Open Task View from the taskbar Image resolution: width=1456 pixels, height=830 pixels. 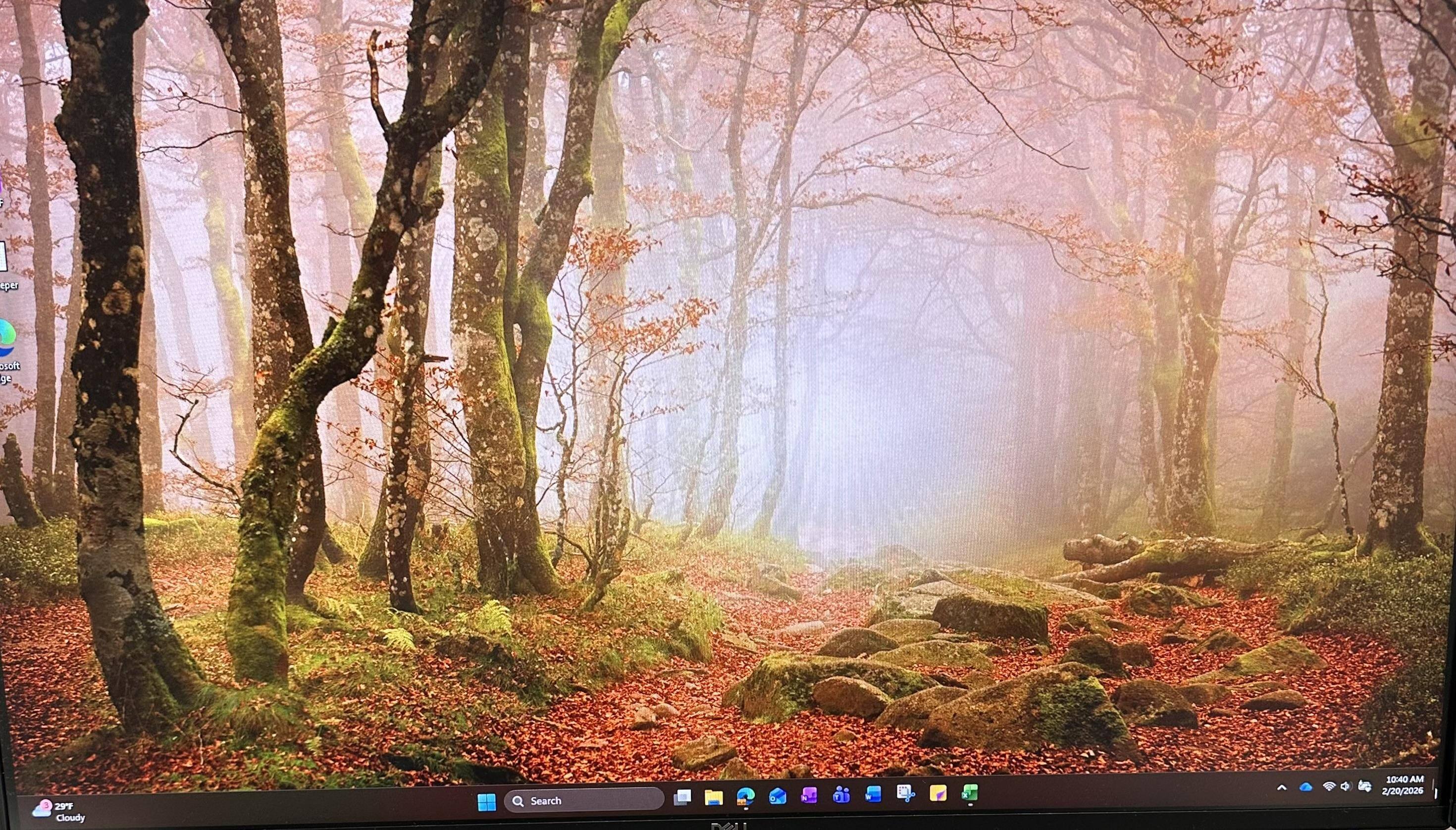pos(682,797)
